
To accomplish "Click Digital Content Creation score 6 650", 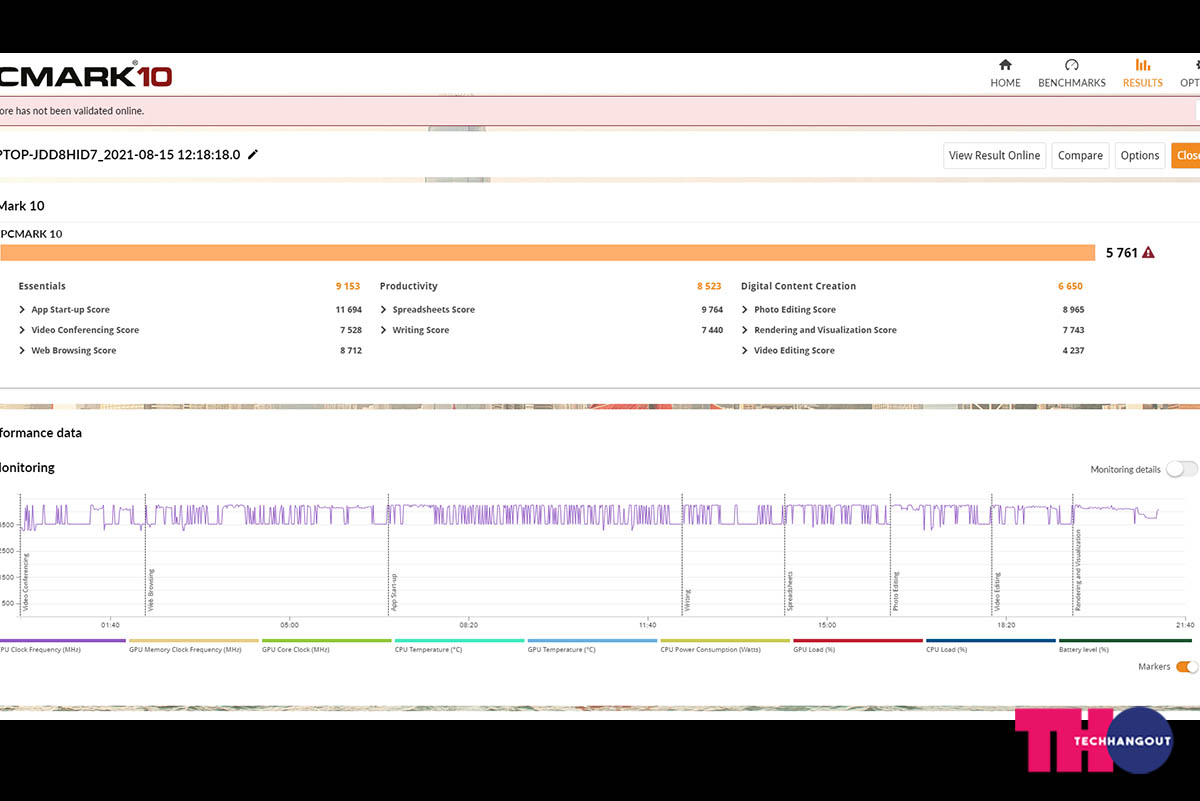I will pyautogui.click(x=1070, y=286).
